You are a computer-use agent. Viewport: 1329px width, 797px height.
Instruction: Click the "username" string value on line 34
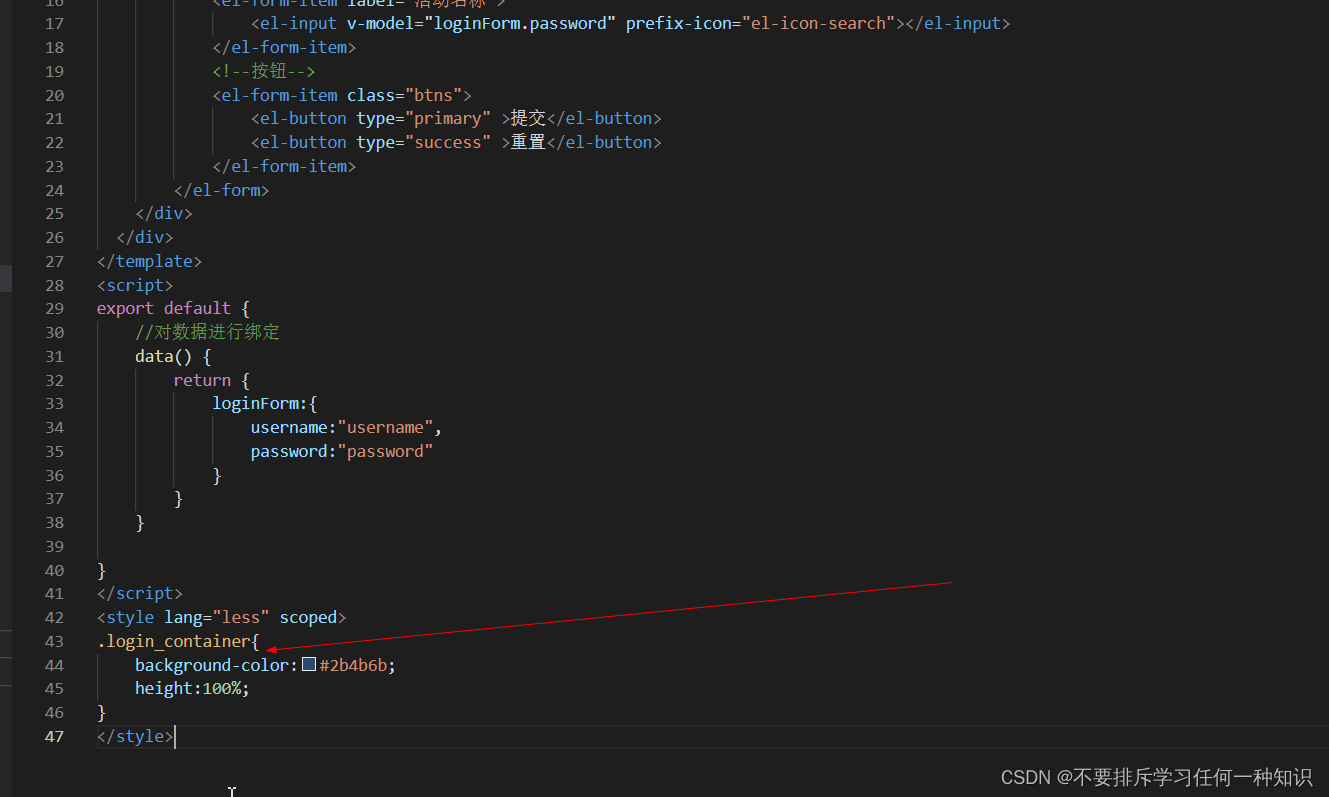pos(385,427)
